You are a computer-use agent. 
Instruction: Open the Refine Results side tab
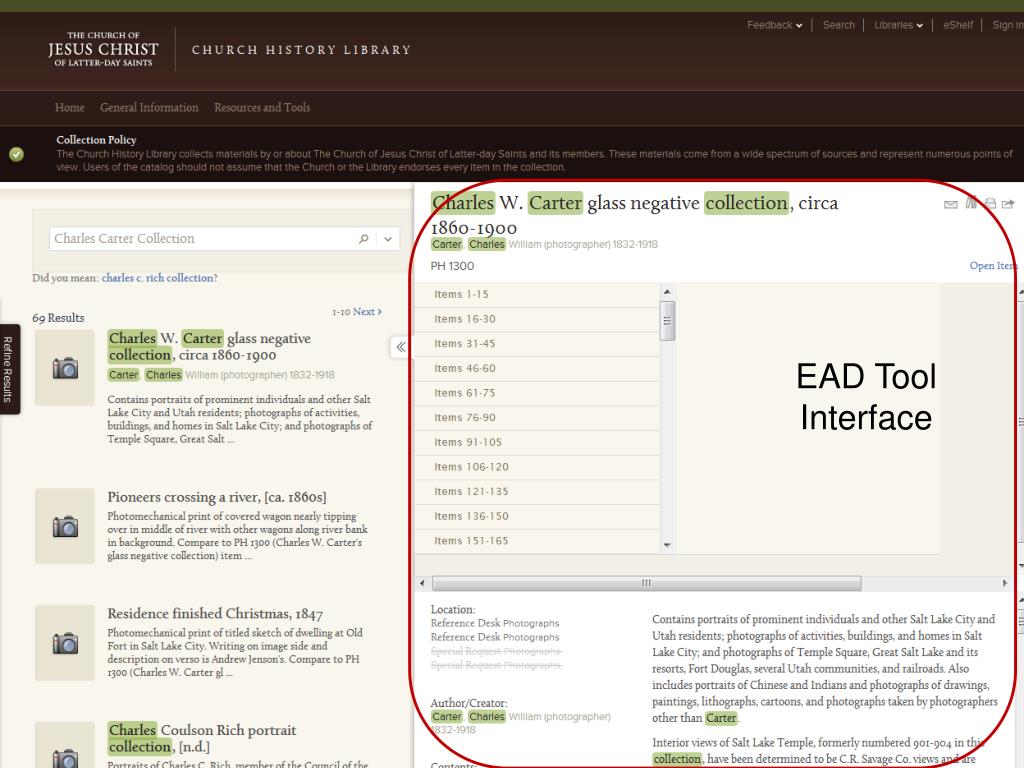8,369
